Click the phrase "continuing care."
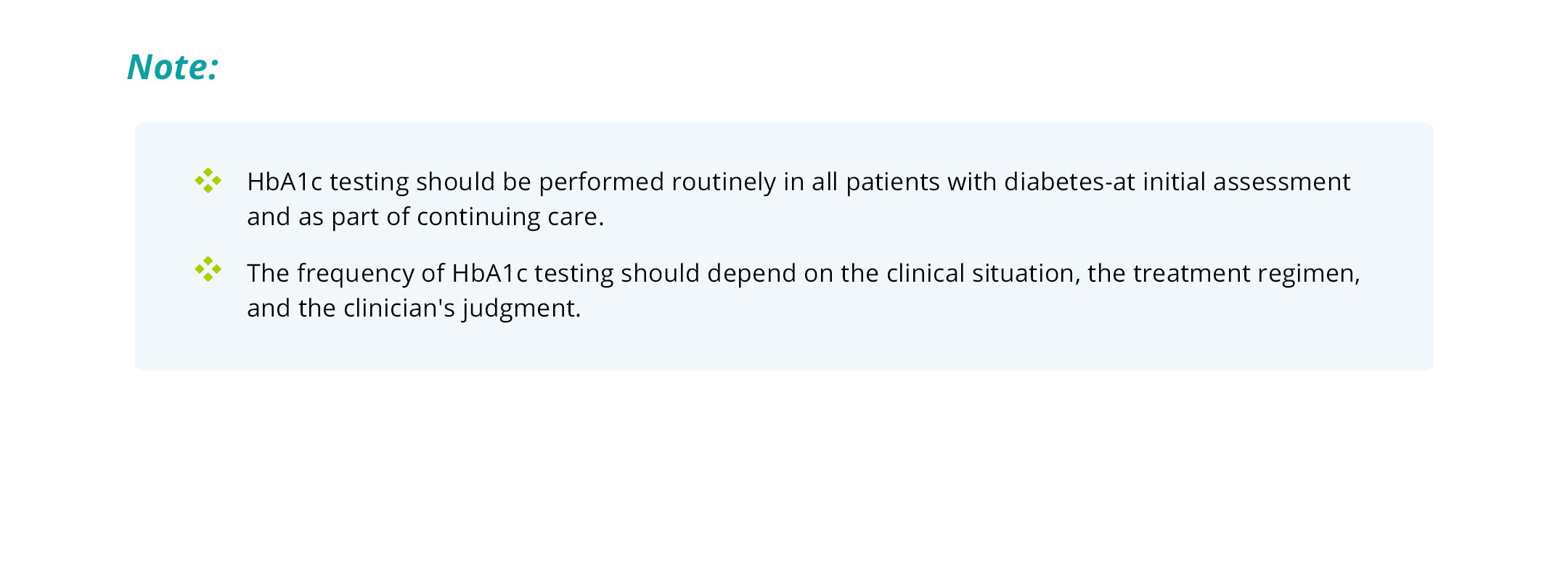The width and height of the screenshot is (1568, 562). (x=510, y=216)
